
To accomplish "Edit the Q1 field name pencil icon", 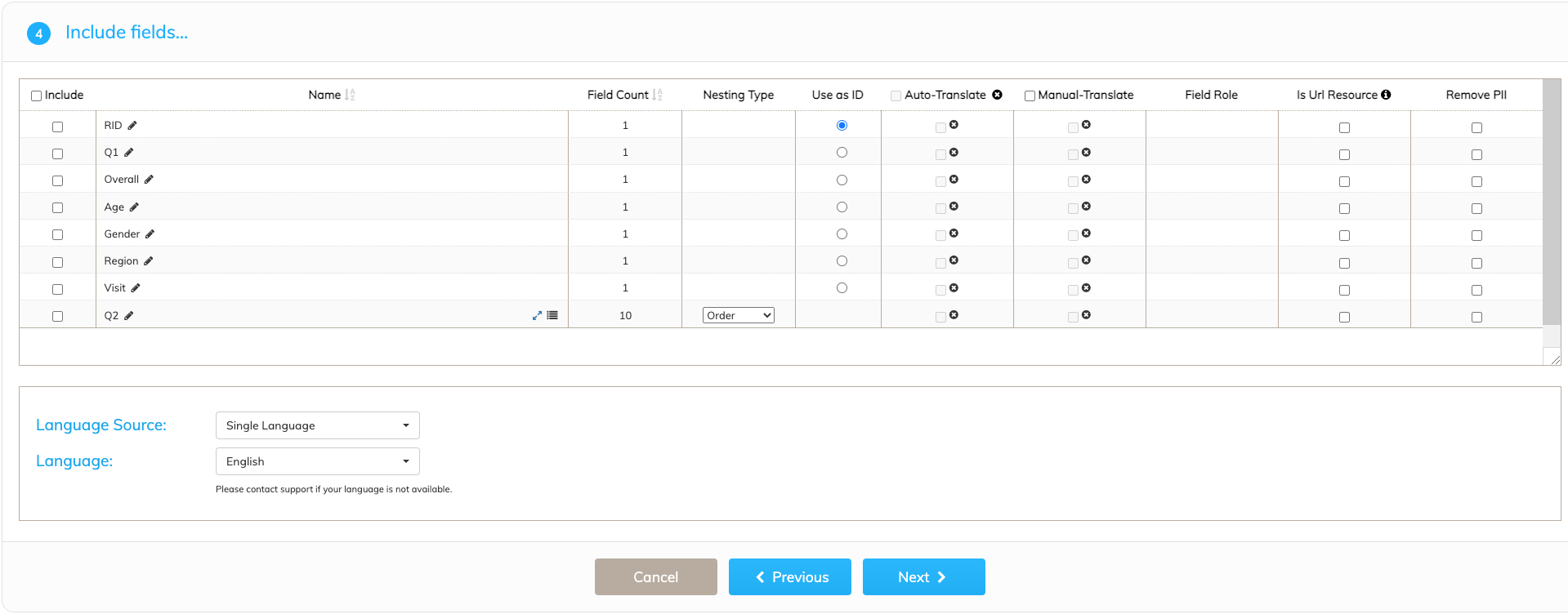I will tap(129, 153).
